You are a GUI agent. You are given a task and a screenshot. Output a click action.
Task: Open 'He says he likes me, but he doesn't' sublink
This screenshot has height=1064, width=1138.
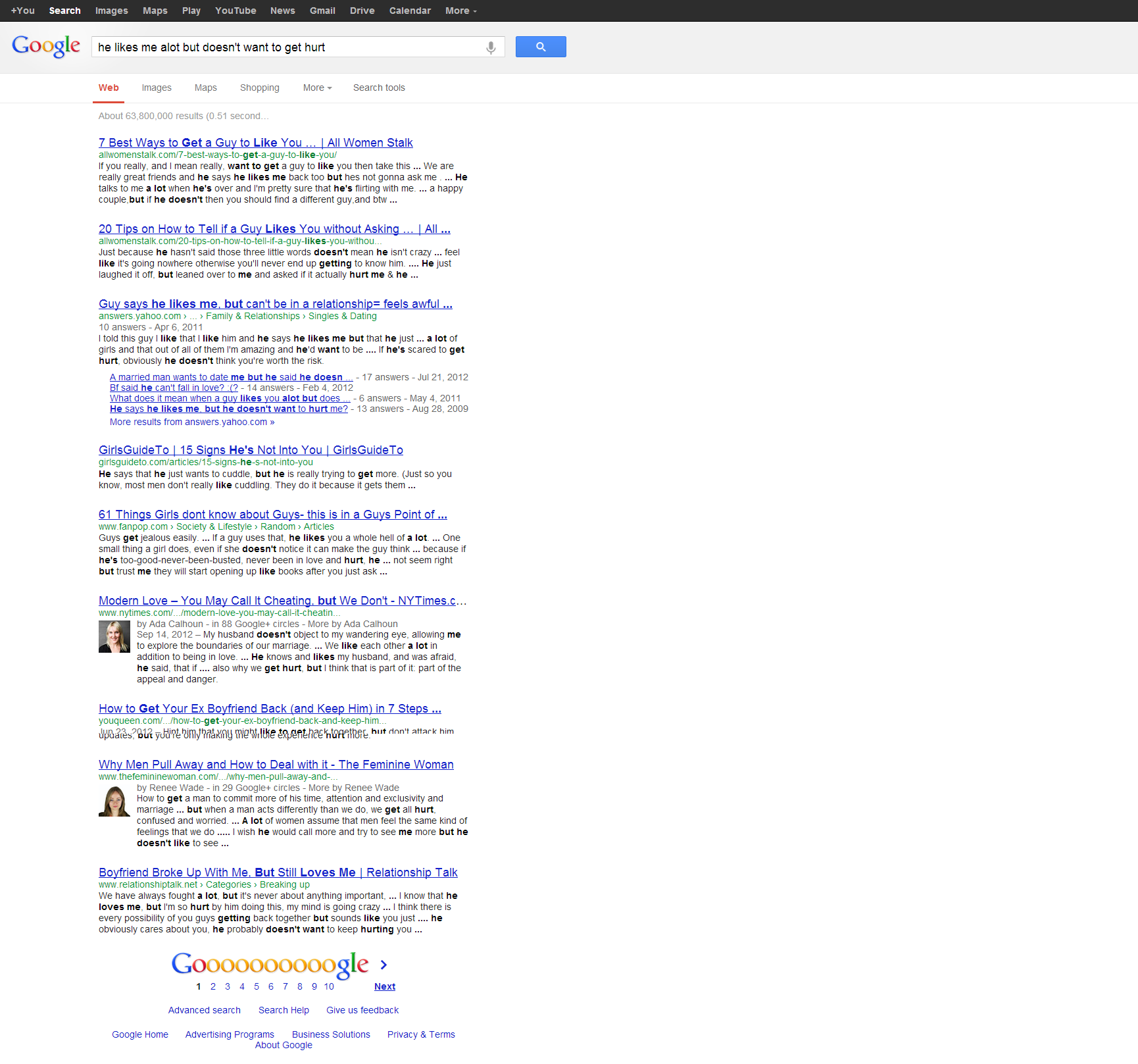(229, 409)
